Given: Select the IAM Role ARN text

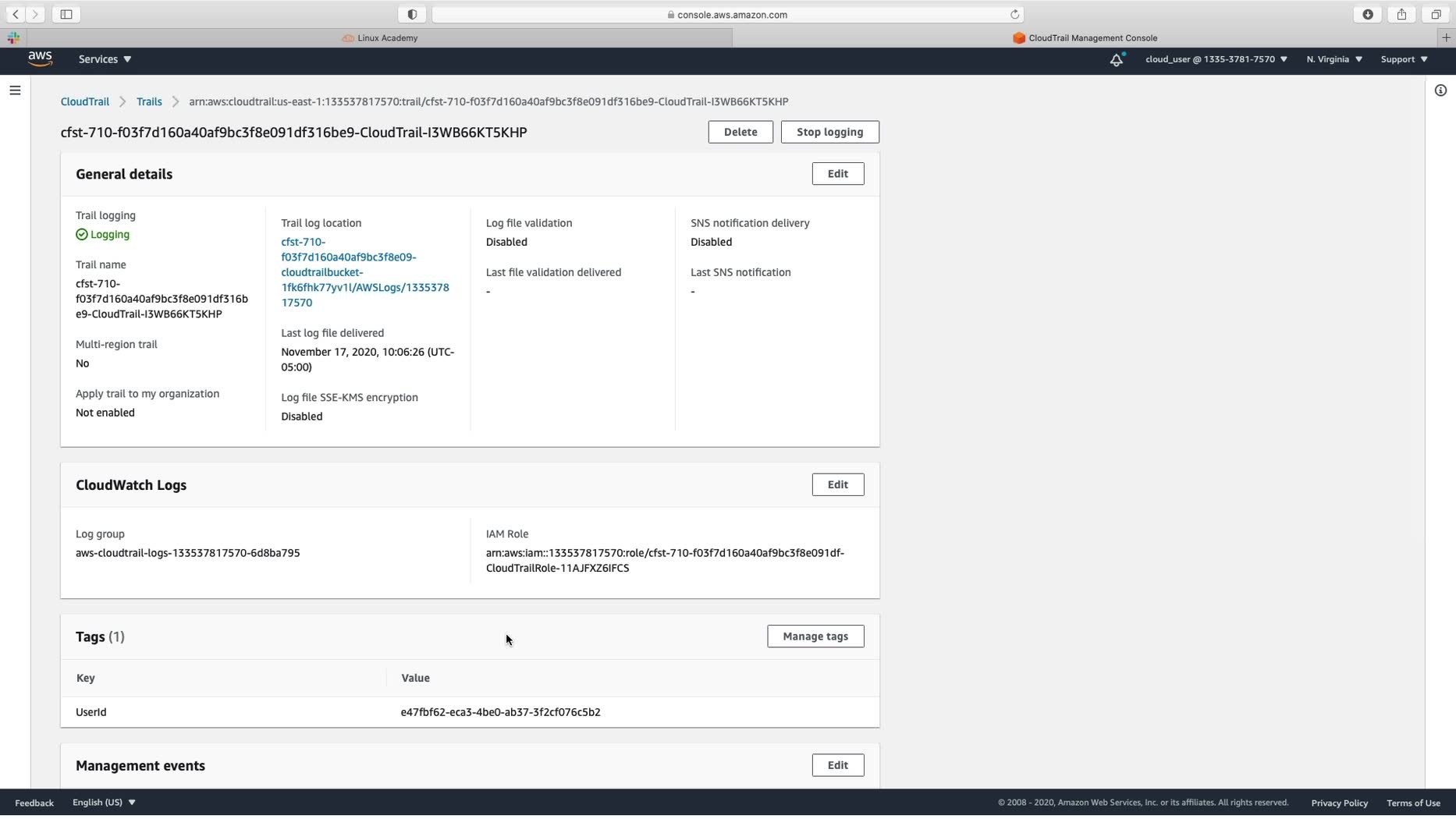Looking at the screenshot, I should pyautogui.click(x=665, y=561).
